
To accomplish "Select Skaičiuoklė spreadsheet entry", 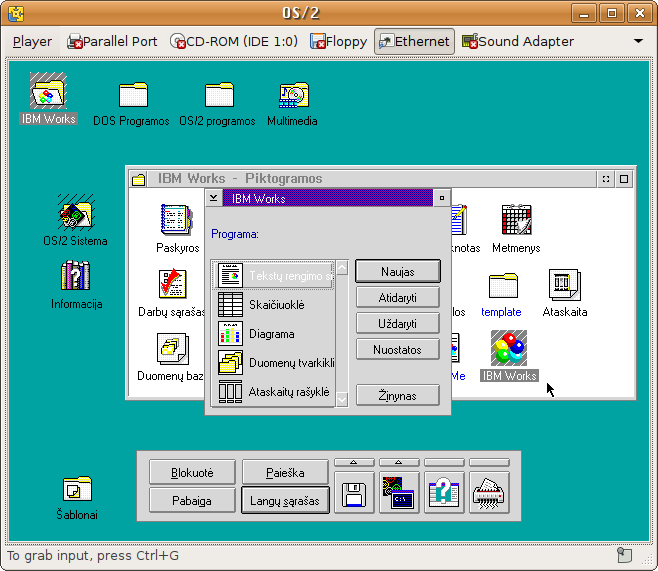I will point(274,305).
